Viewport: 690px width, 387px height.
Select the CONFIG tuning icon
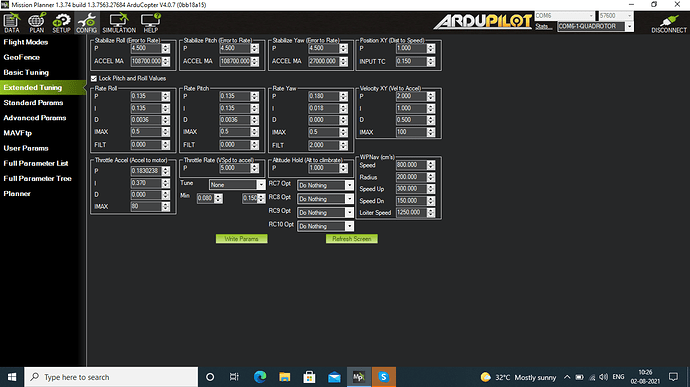click(x=86, y=23)
